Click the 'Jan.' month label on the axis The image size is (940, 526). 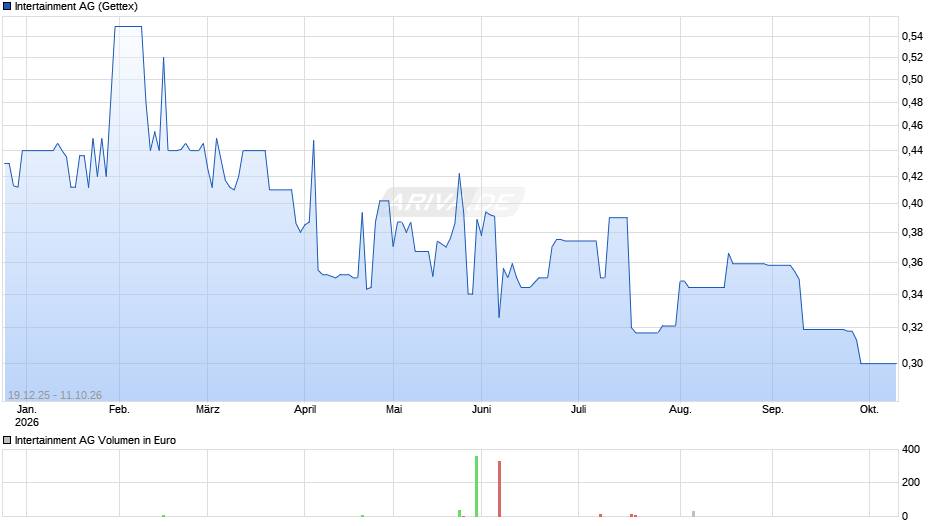tap(26, 410)
